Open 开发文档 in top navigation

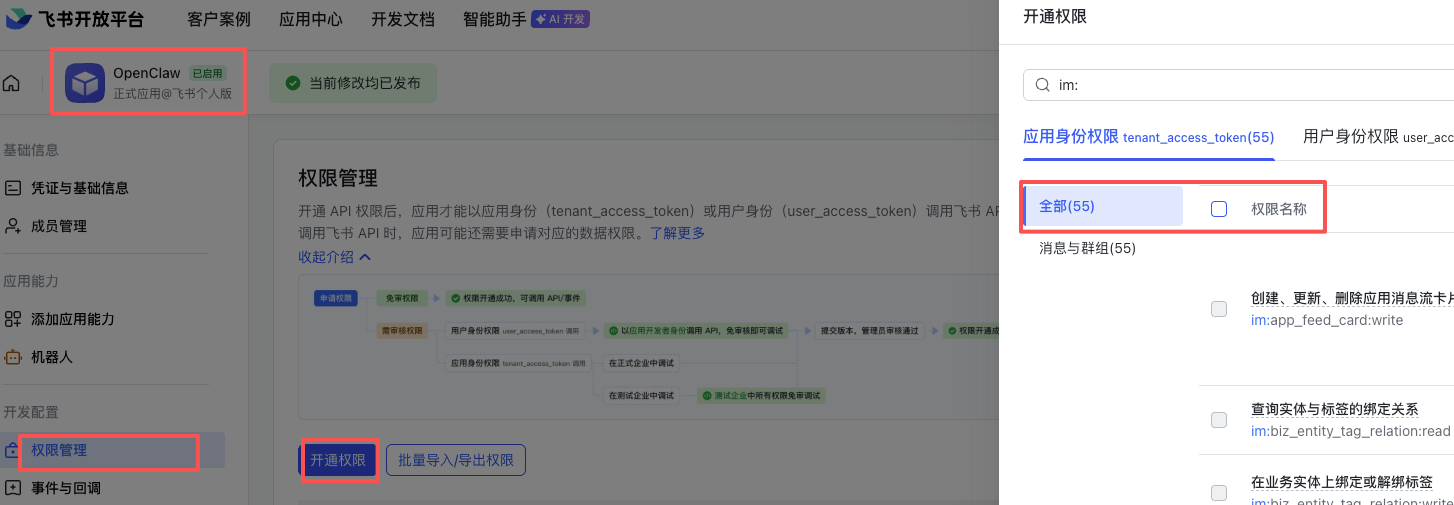(403, 19)
